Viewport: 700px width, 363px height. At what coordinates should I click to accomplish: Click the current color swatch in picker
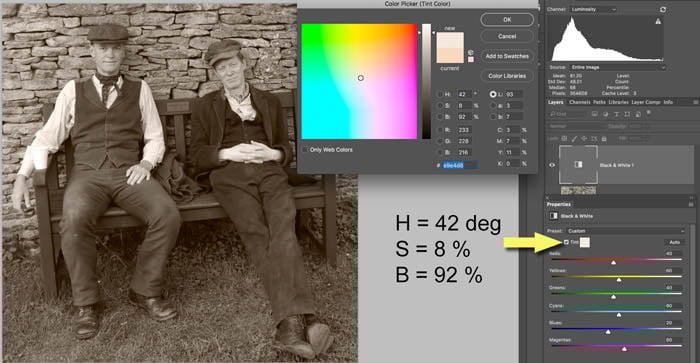tap(450, 55)
